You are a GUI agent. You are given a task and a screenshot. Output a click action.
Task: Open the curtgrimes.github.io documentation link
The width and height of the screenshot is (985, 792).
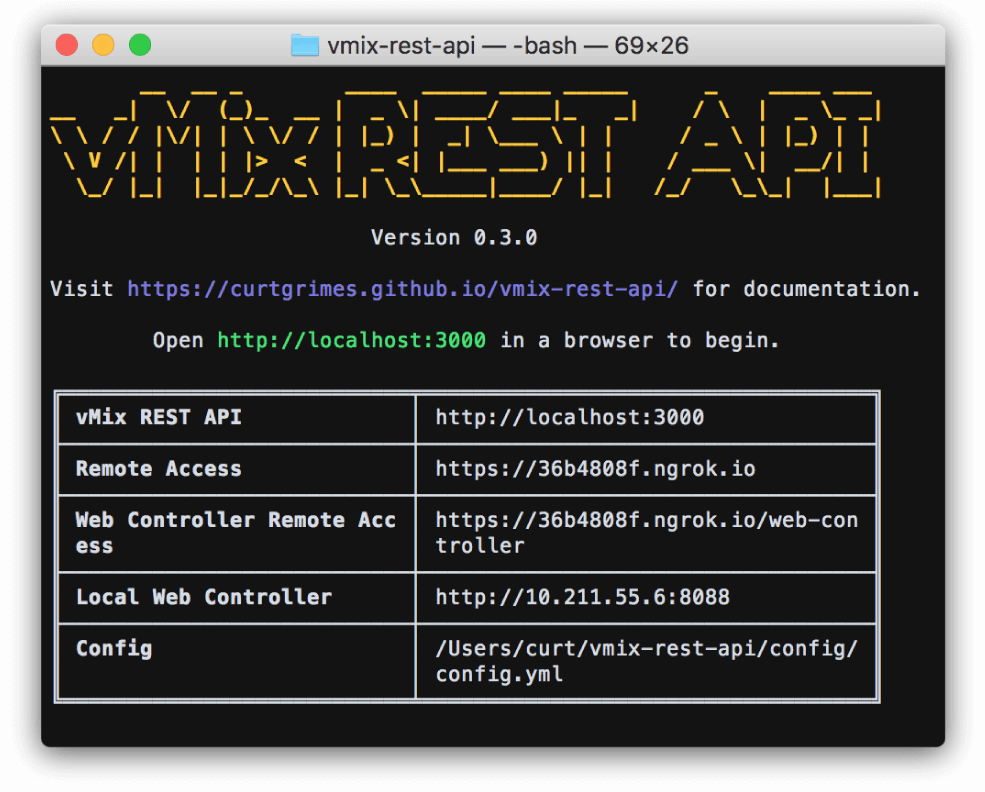tap(403, 289)
